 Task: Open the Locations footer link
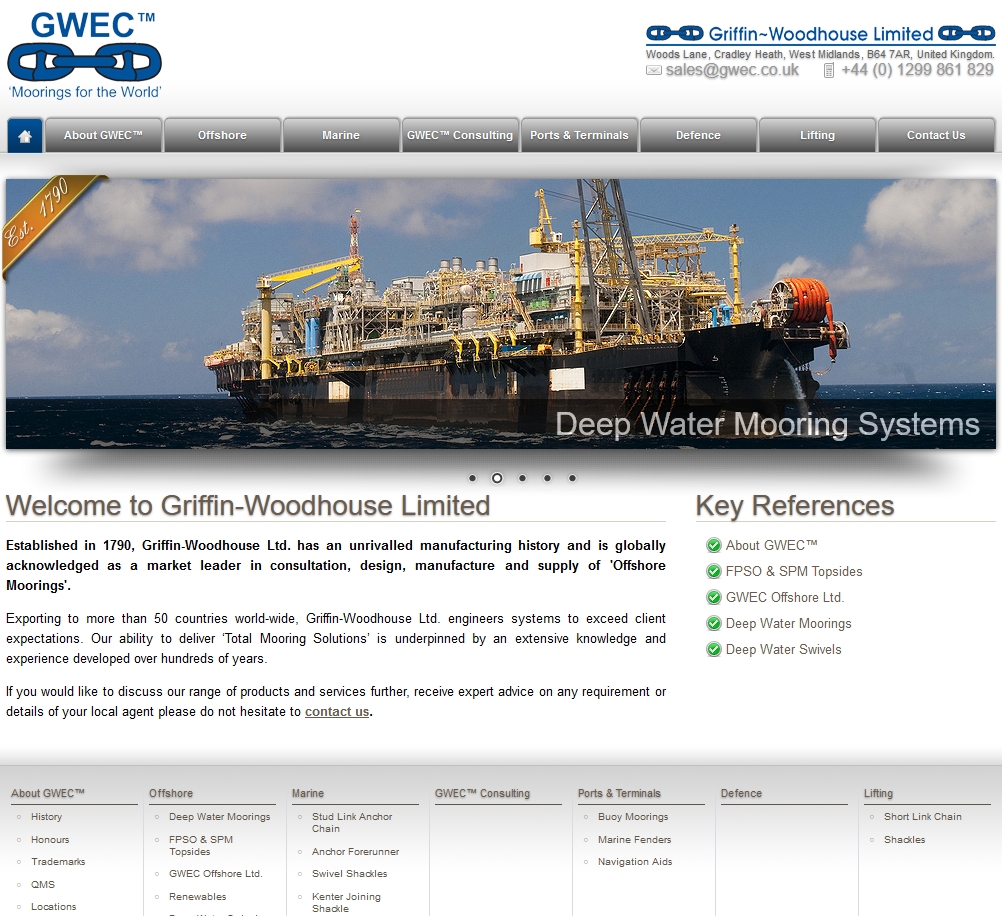[54, 907]
